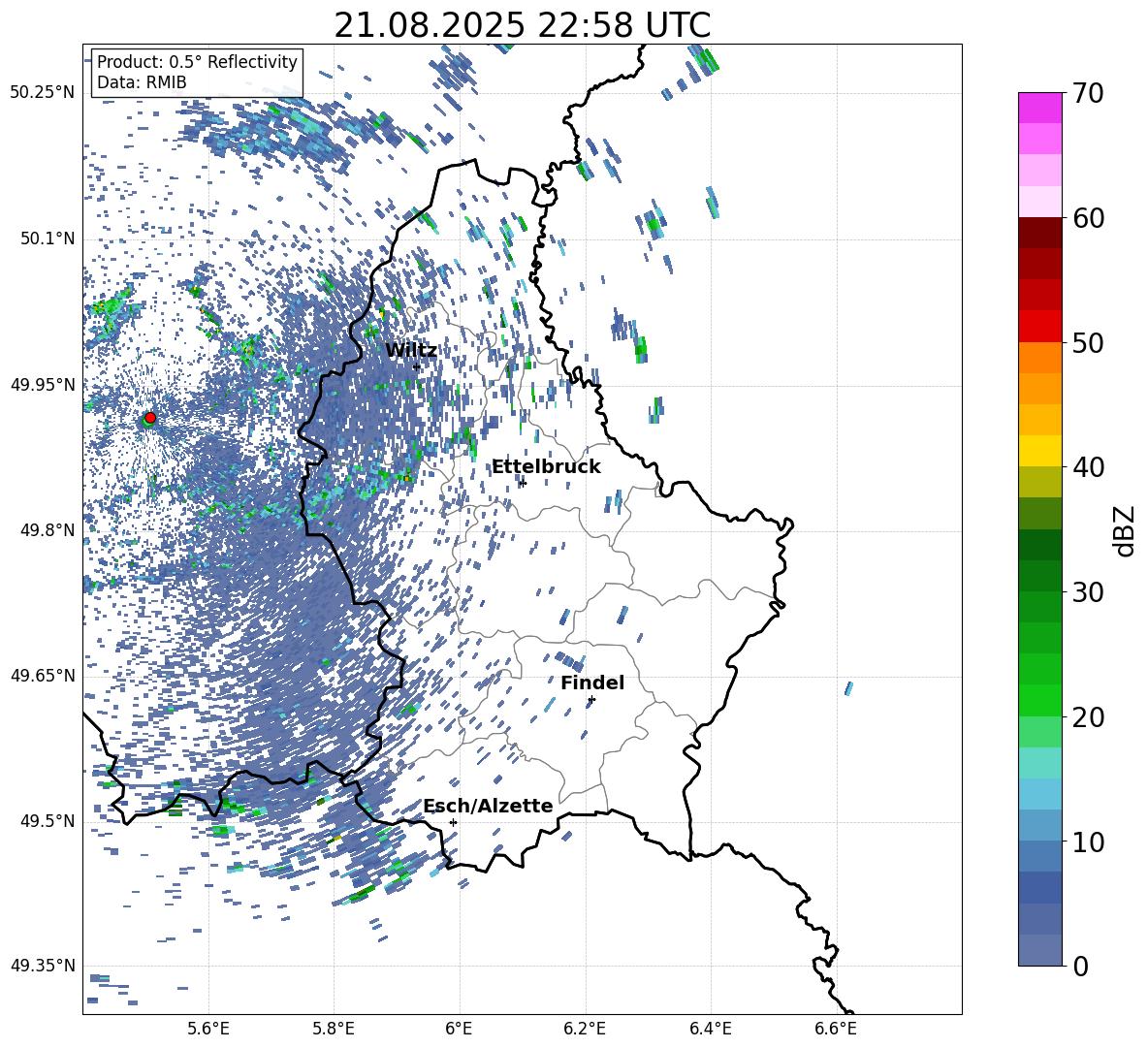
Task: Click the yellow colorbar segment just above 40
Action: 1039,451
